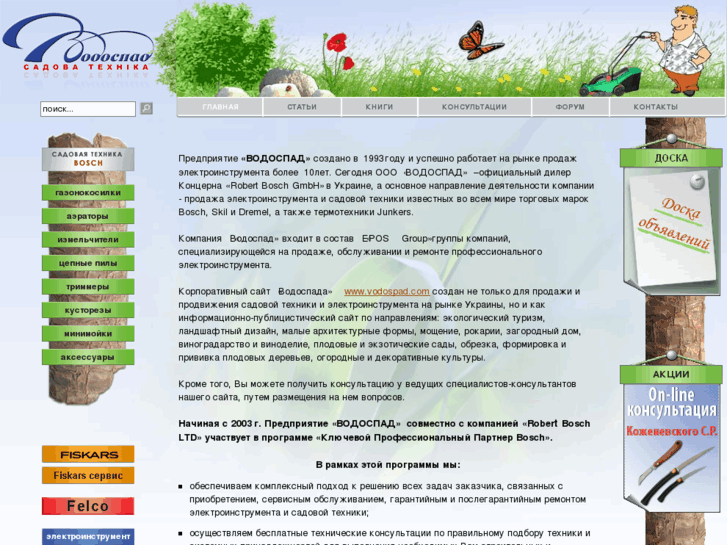Go to the КОНСУЛЬТАЦИИ menu tab

(474, 107)
